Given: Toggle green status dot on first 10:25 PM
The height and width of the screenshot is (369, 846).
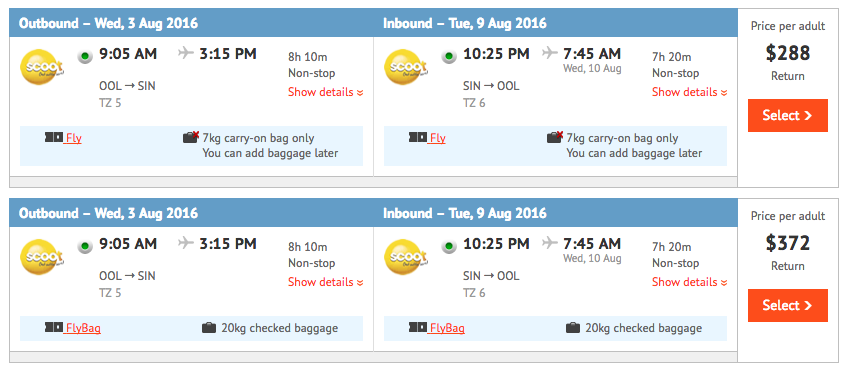Looking at the screenshot, I should (449, 56).
